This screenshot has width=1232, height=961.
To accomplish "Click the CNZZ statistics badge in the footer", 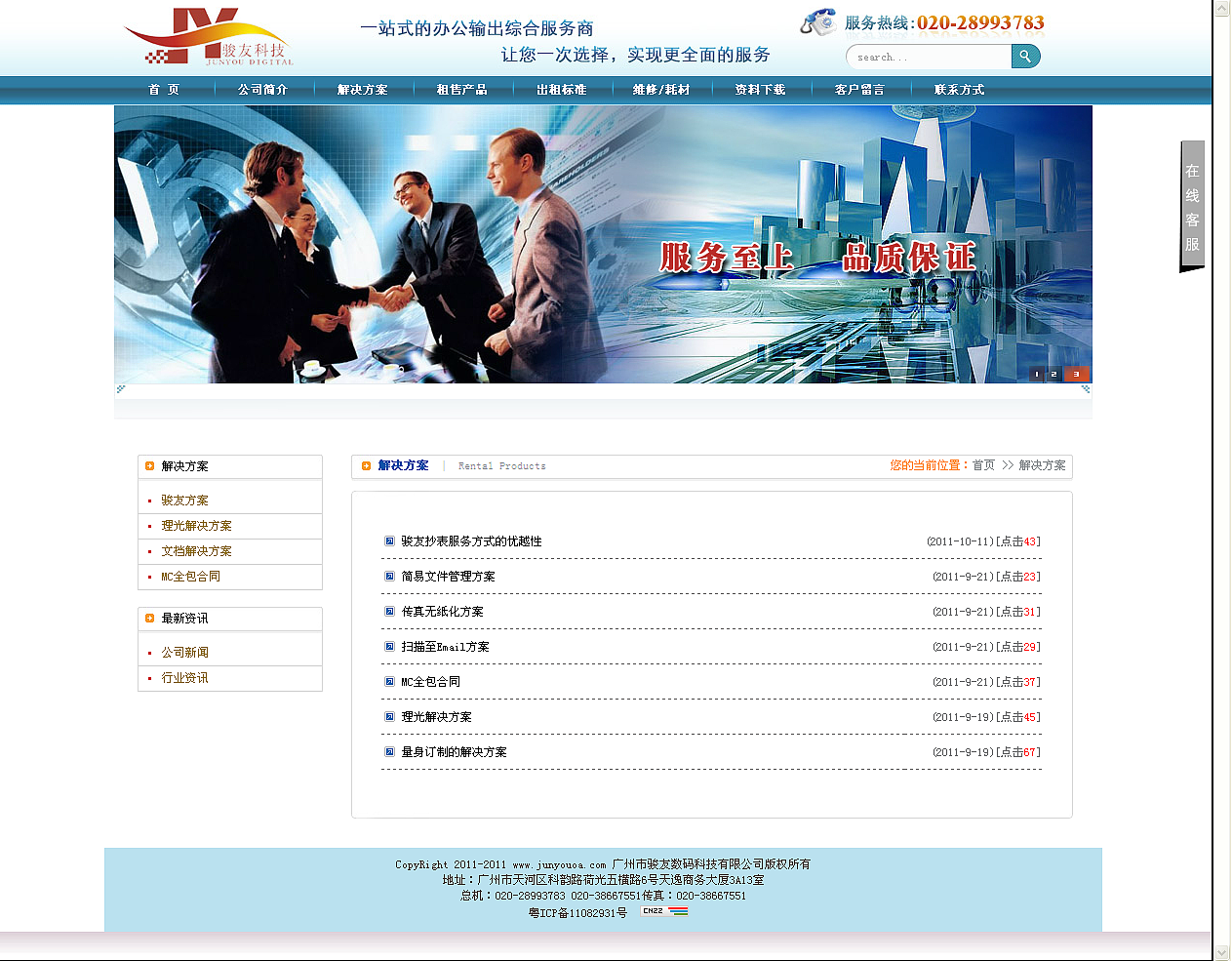I will 664,911.
